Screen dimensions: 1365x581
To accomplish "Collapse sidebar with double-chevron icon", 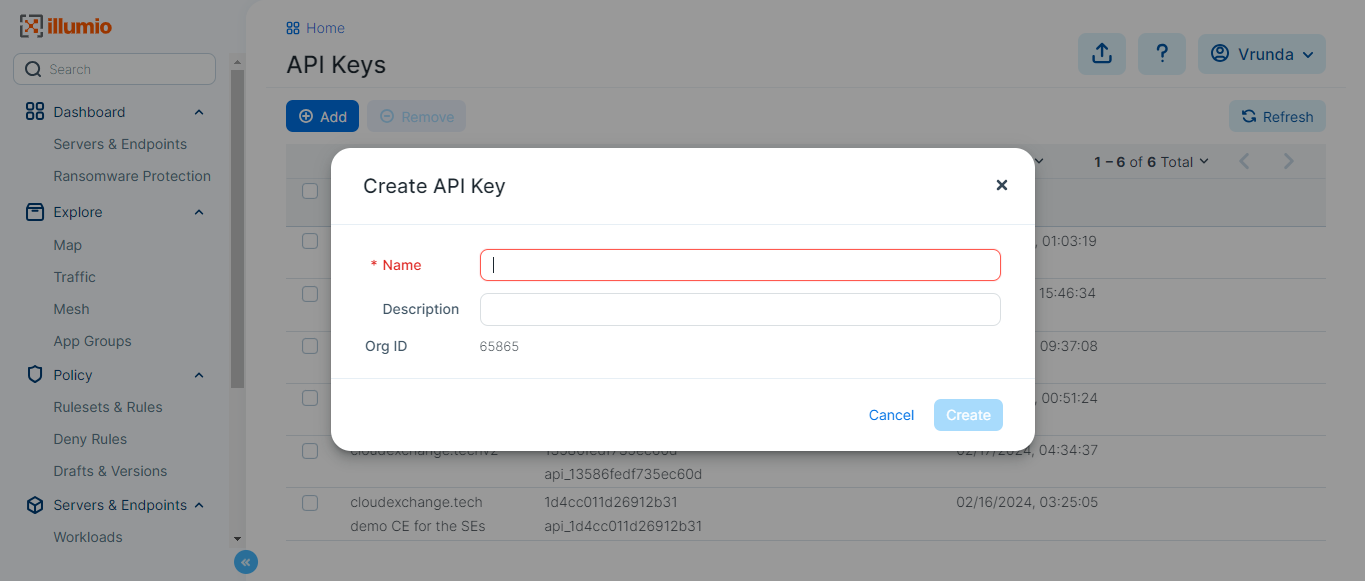I will tap(246, 562).
